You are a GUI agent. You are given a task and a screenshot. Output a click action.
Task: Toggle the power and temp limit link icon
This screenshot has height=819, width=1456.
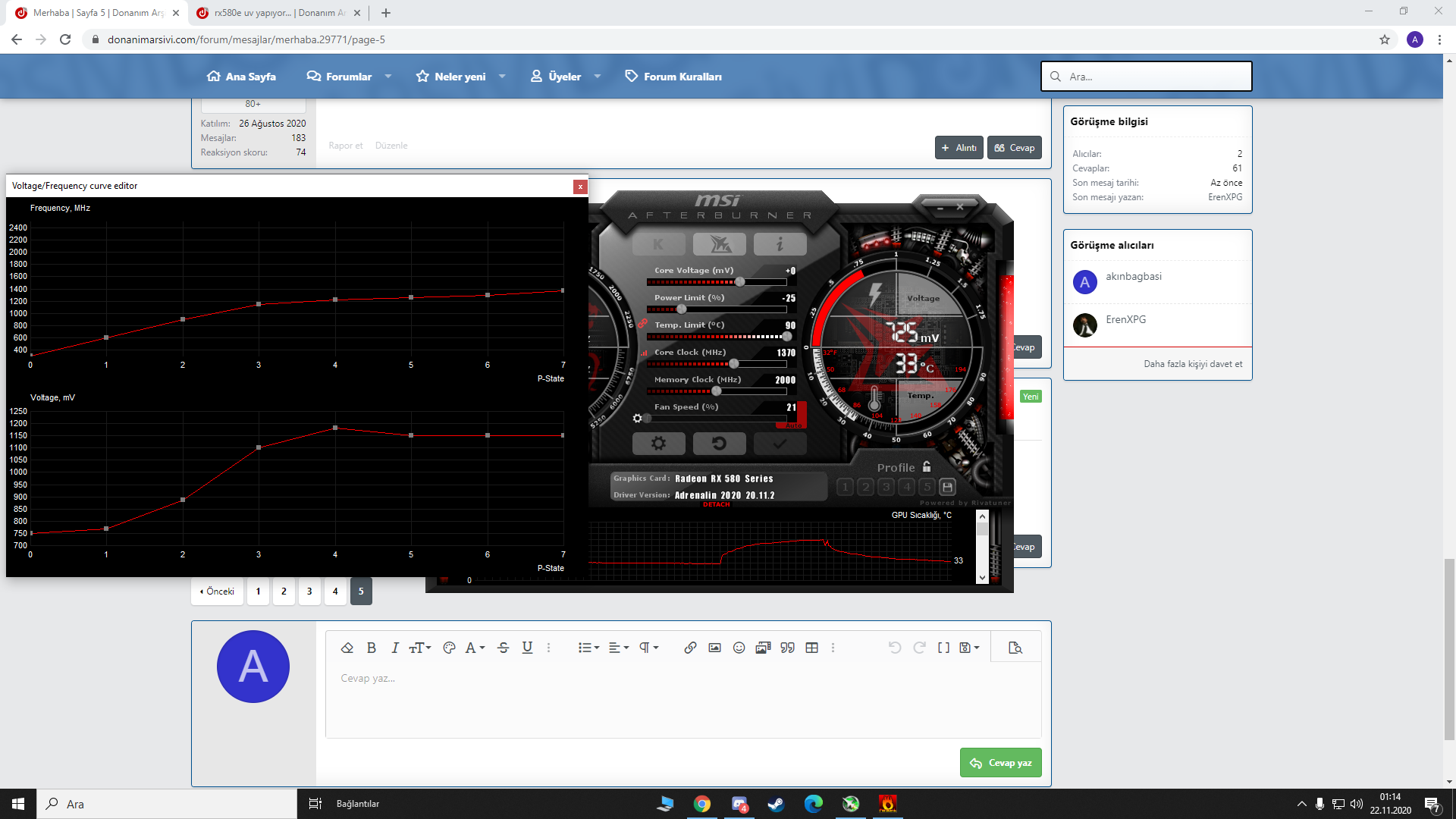(x=642, y=324)
